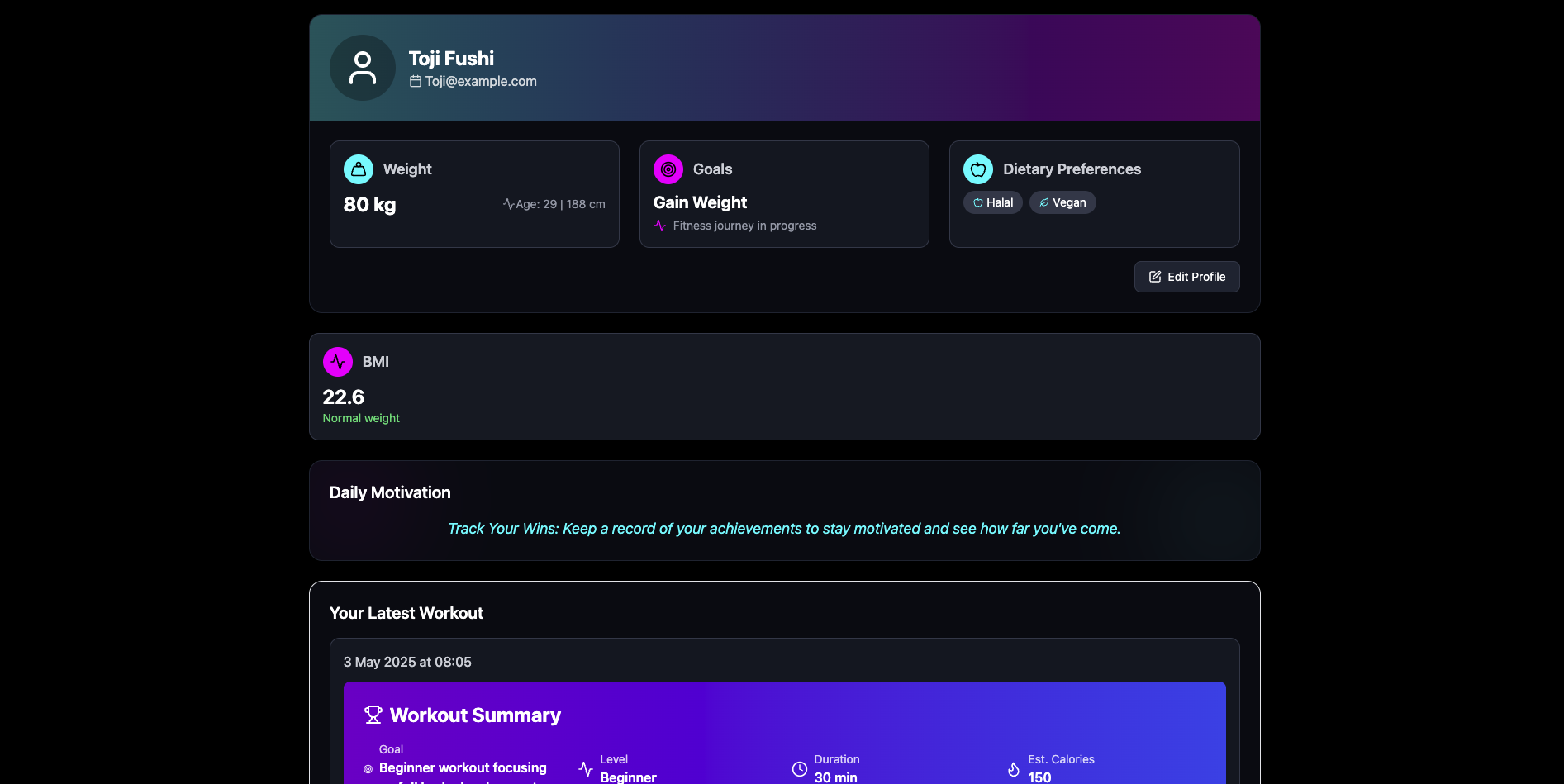Screen dimensions: 1564x784
Task: Click the 22.6 BMI value
Action: 344,397
